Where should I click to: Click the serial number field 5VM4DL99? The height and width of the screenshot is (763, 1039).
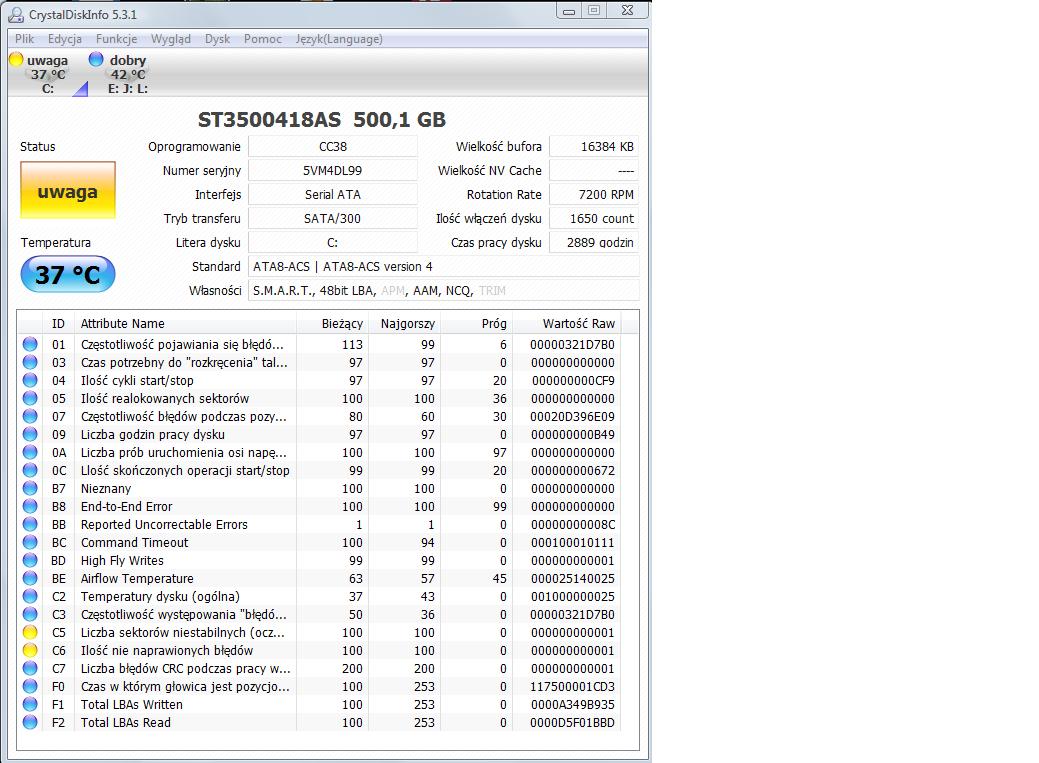pos(333,170)
